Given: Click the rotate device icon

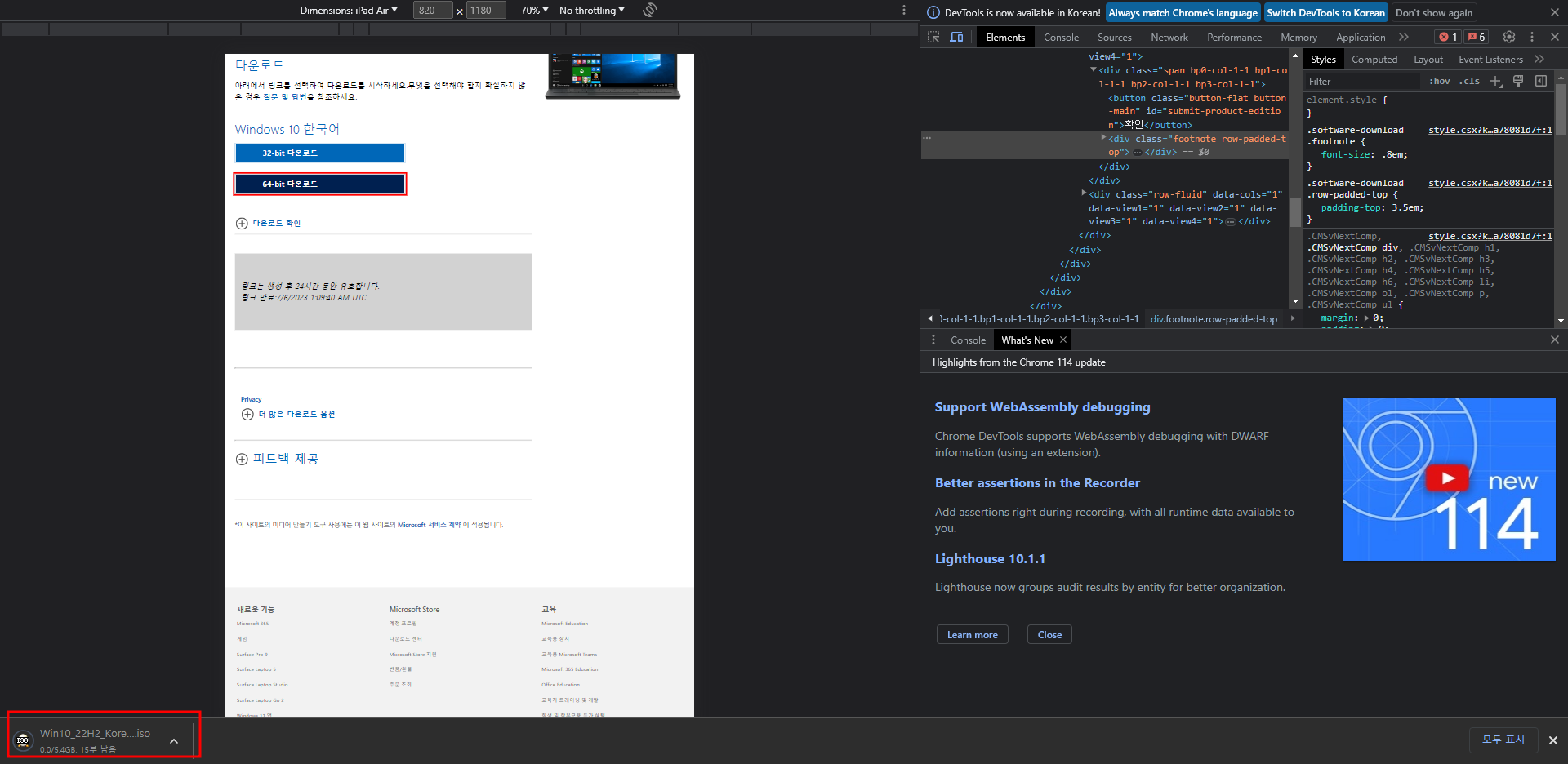Looking at the screenshot, I should tap(650, 10).
